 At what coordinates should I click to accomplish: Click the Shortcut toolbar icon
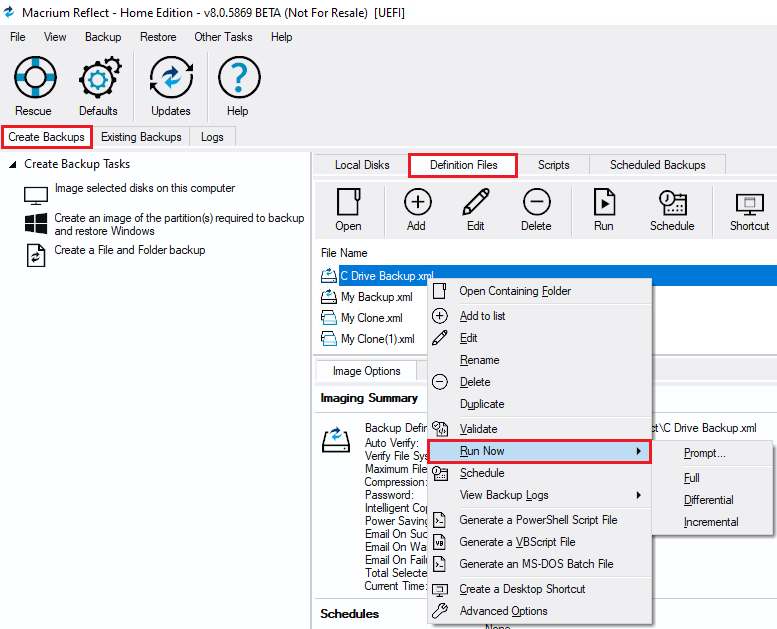(x=750, y=204)
